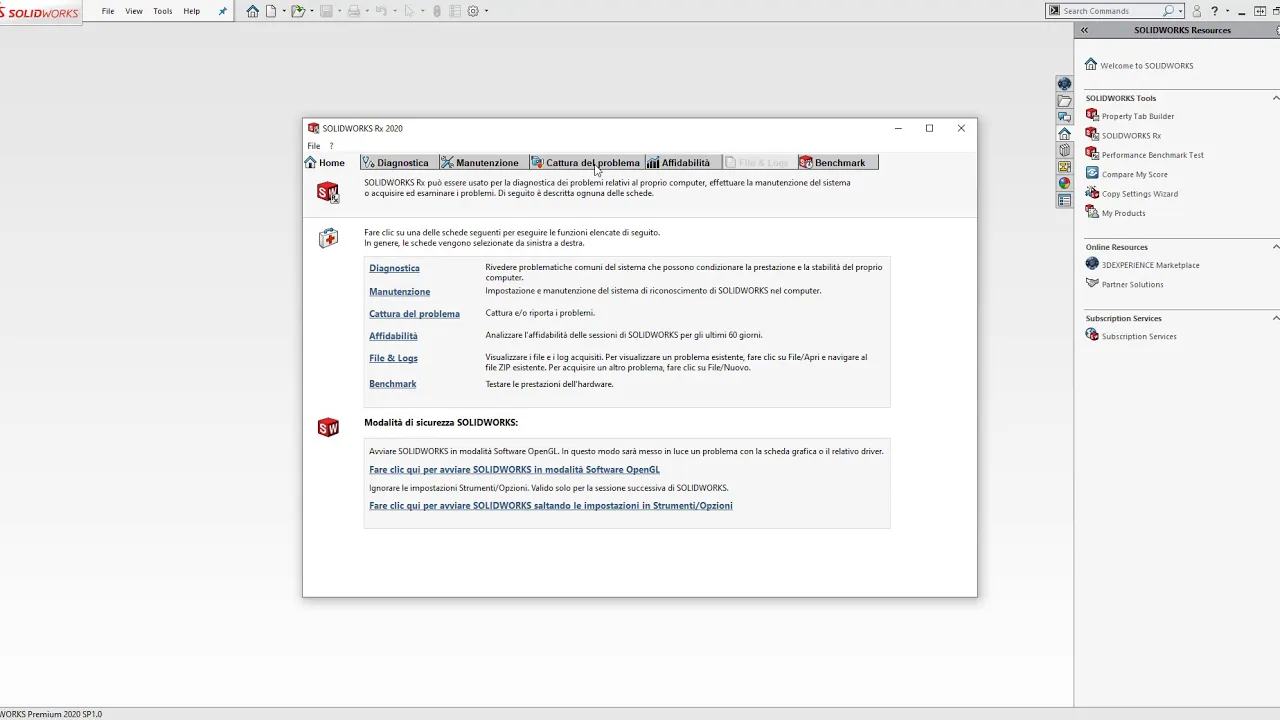Open the main File menu of SOLIDWORKS
Image resolution: width=1280 pixels, height=720 pixels.
[108, 11]
